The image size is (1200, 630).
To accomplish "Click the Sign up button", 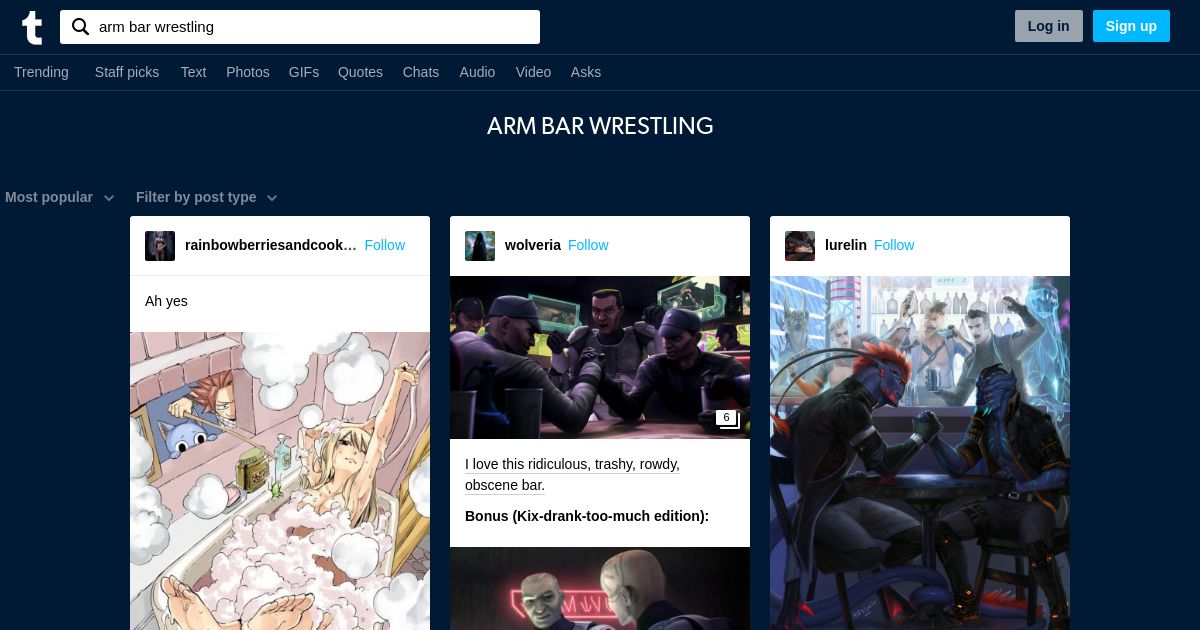I will [x=1131, y=26].
